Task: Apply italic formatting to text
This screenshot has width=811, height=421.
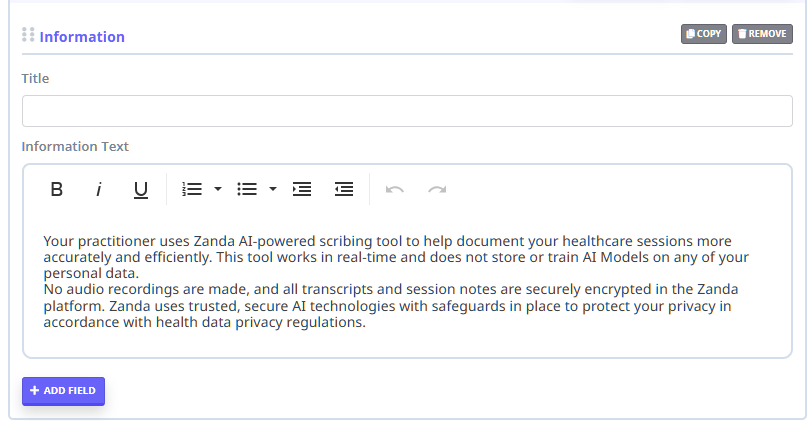Action: coord(99,189)
